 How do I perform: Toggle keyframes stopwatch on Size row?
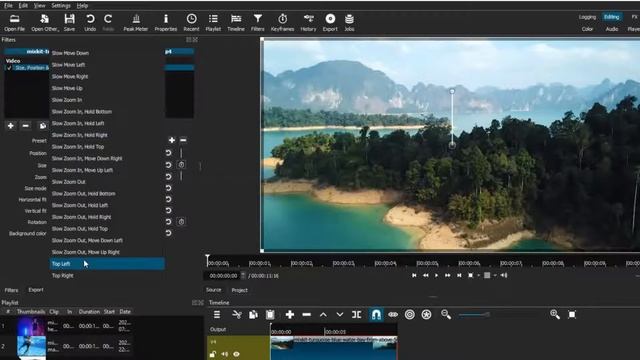[x=181, y=164]
